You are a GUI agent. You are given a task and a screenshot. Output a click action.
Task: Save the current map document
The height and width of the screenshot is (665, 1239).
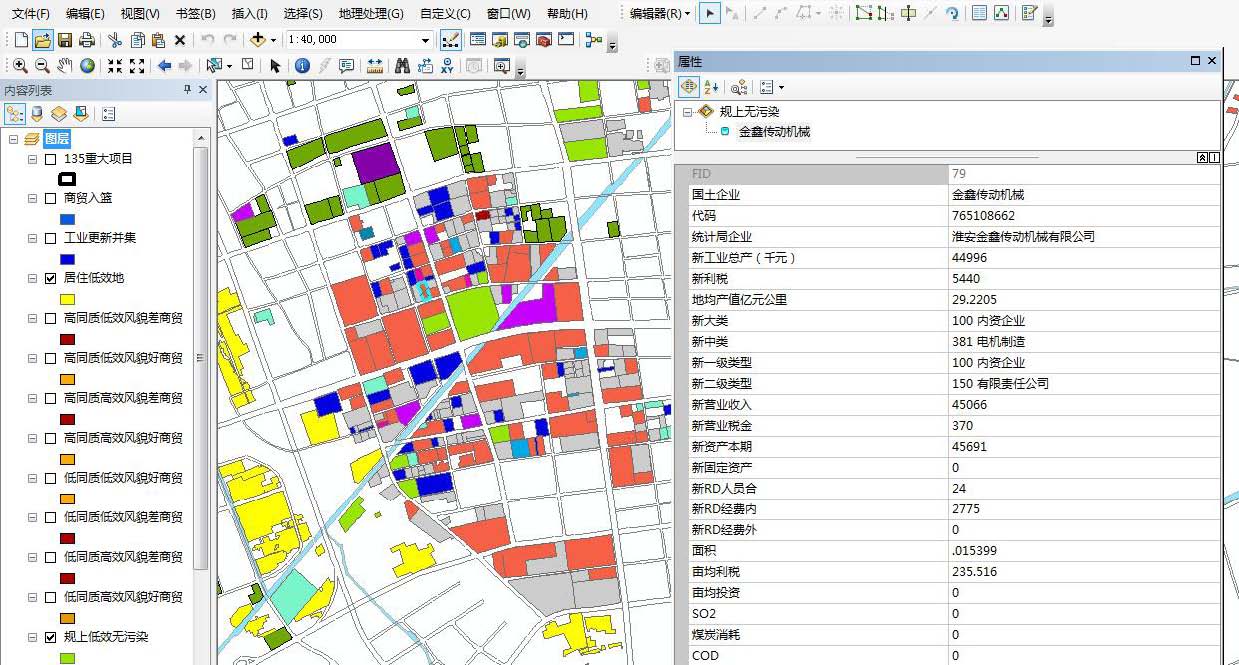(65, 40)
